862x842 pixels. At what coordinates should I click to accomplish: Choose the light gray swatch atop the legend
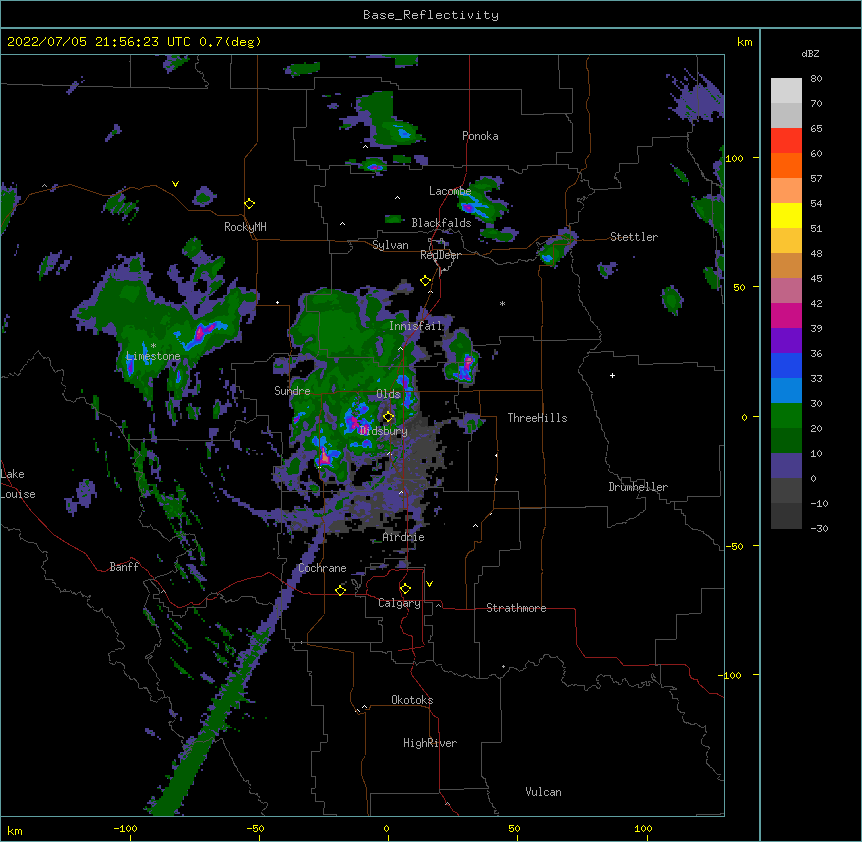pyautogui.click(x=786, y=91)
